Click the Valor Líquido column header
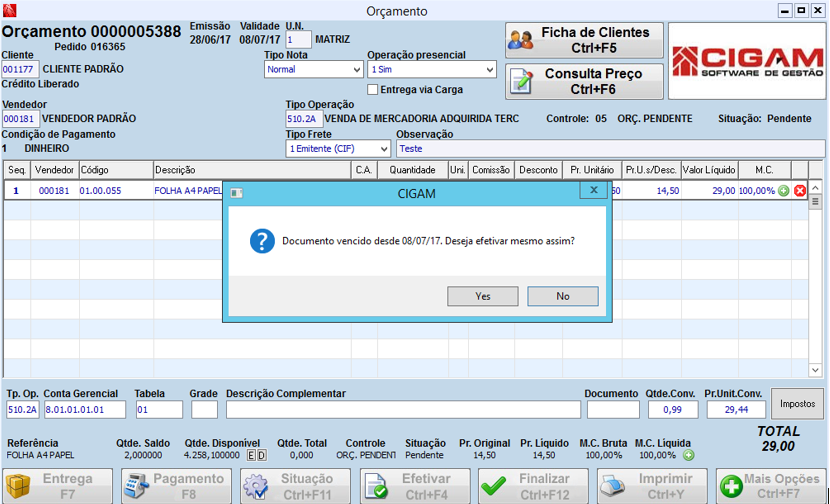The width and height of the screenshot is (830, 504). point(709,170)
